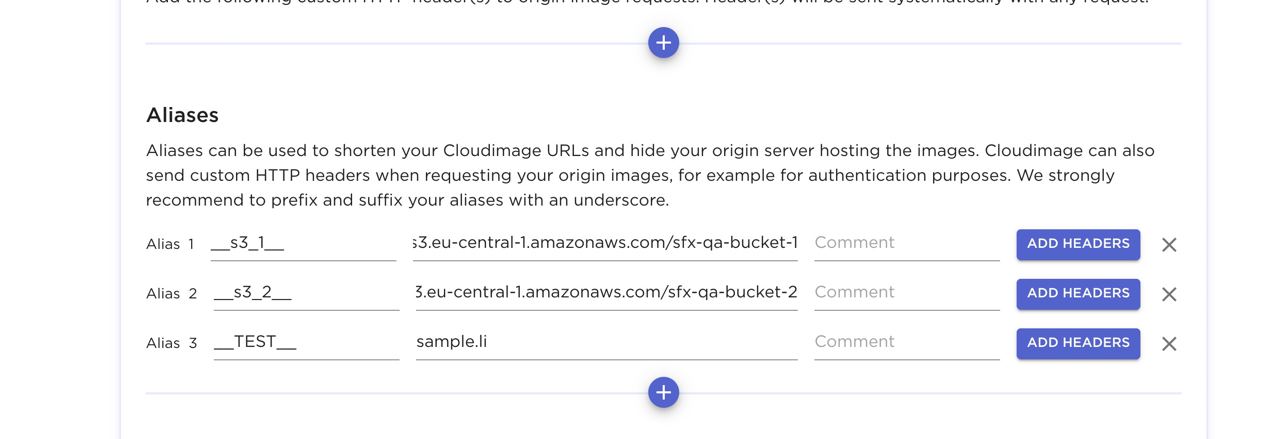Viewport: 1280px width, 439px height.
Task: Enter the Comment field for Alias 3
Action: pos(906,342)
